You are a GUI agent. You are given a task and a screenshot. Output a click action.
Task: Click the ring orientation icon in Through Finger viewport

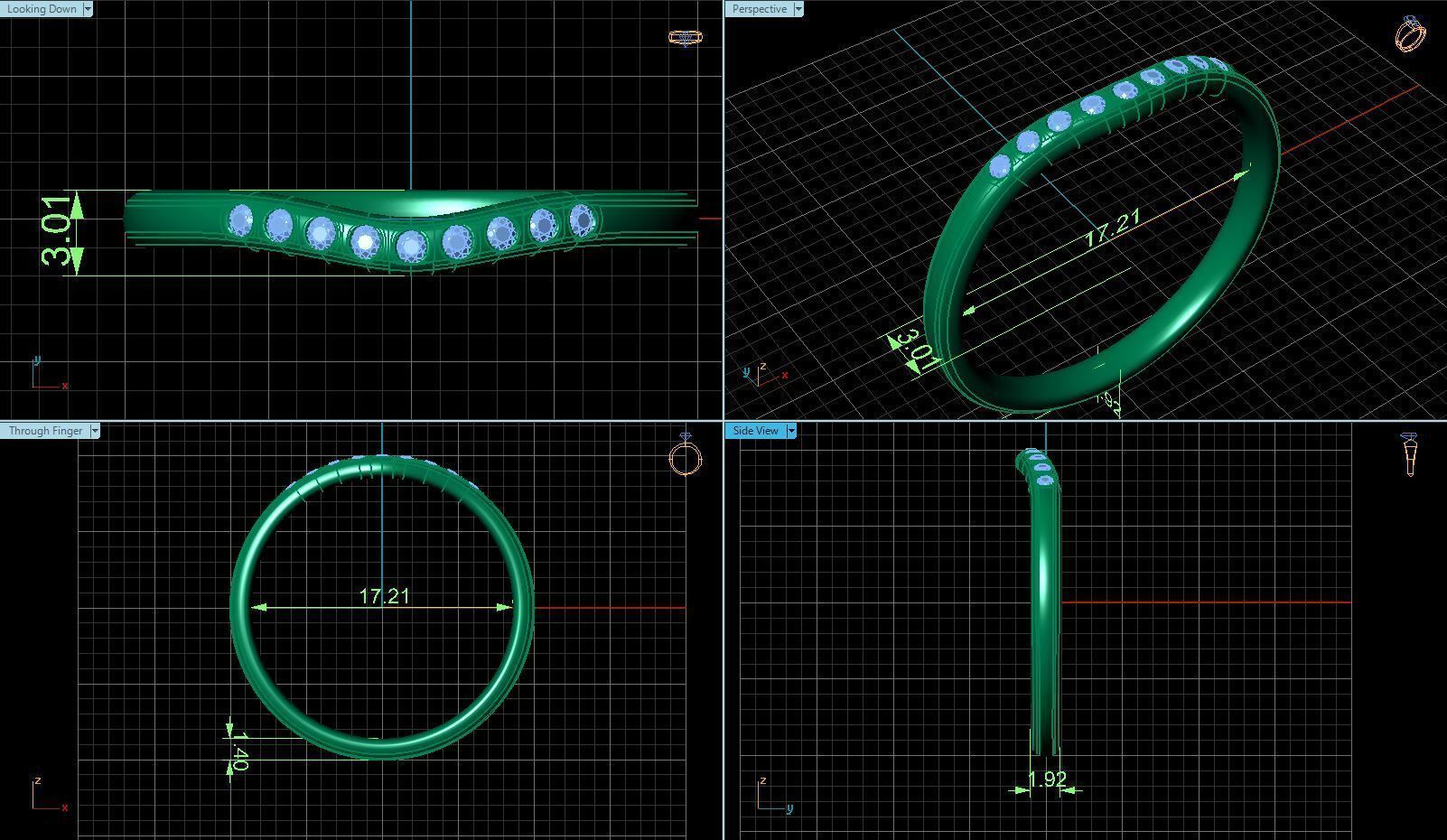coord(686,455)
